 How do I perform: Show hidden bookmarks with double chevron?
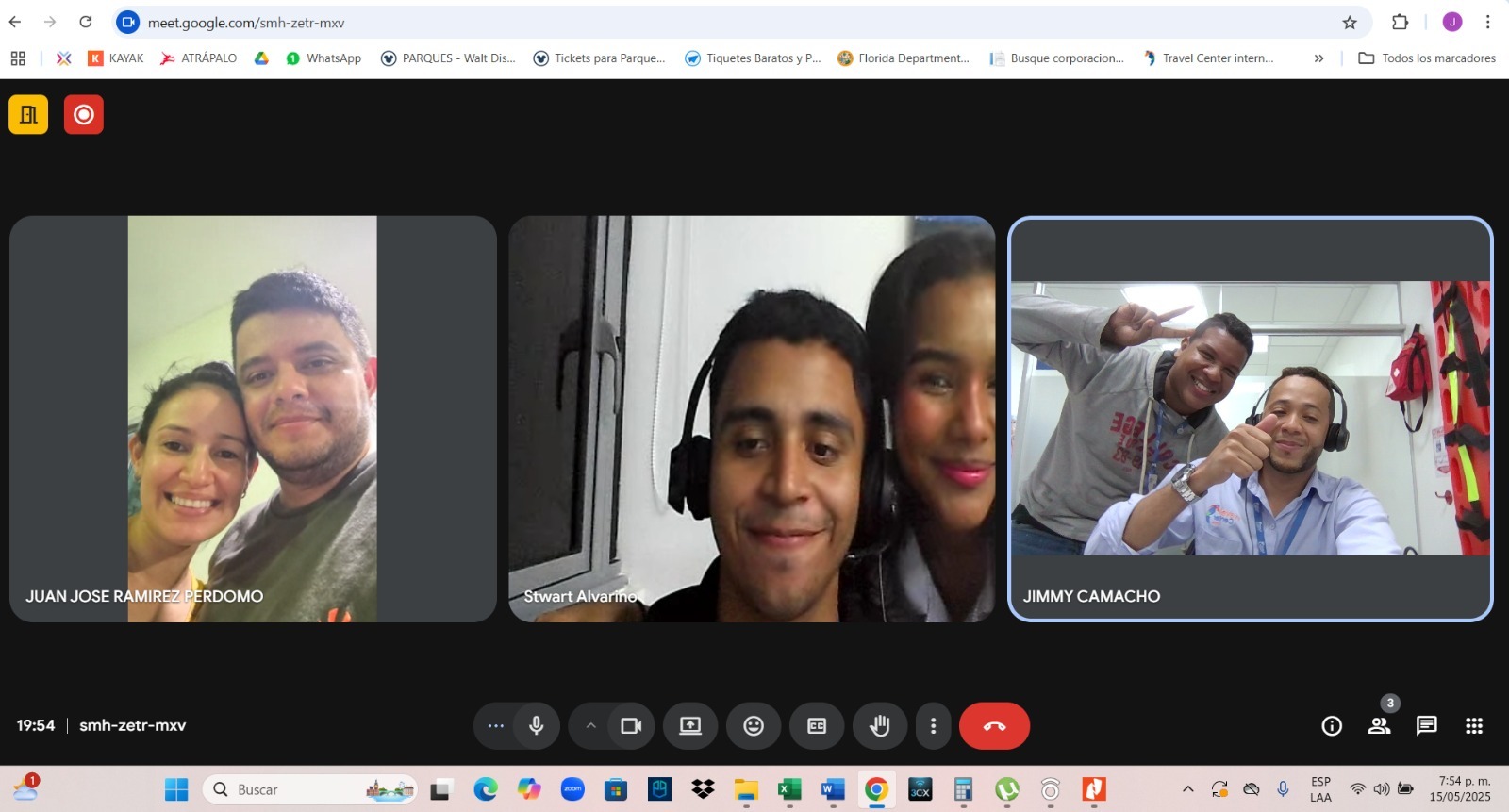coord(1318,58)
